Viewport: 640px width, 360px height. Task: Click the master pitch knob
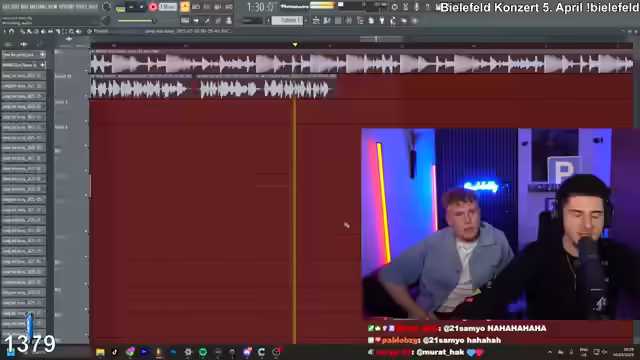[x=106, y=20]
